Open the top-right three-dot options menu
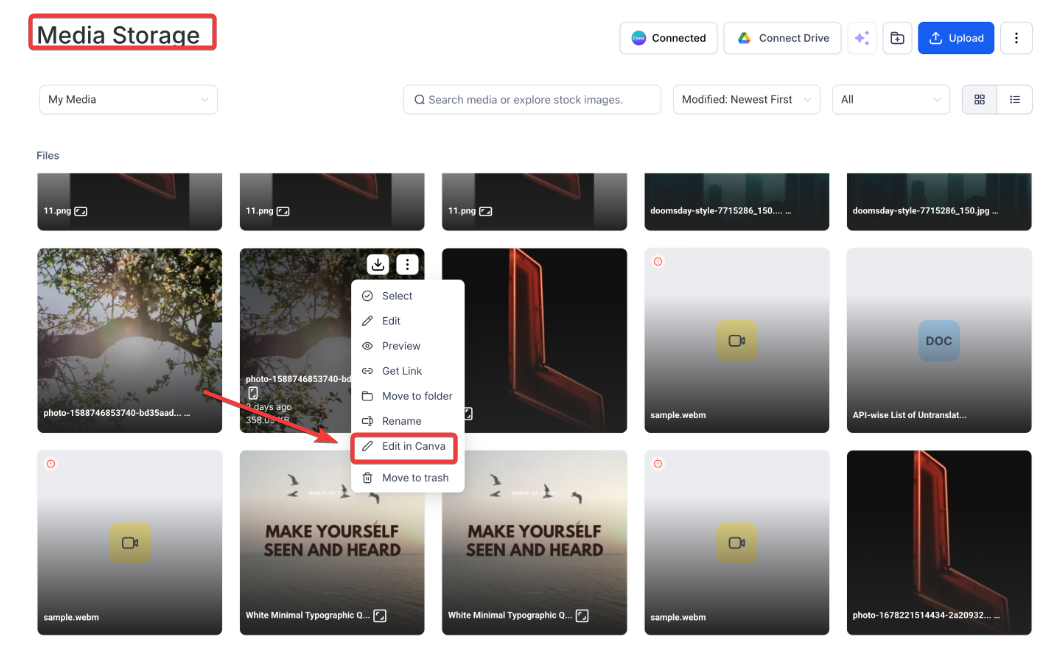This screenshot has width=1051, height=647. (1016, 38)
